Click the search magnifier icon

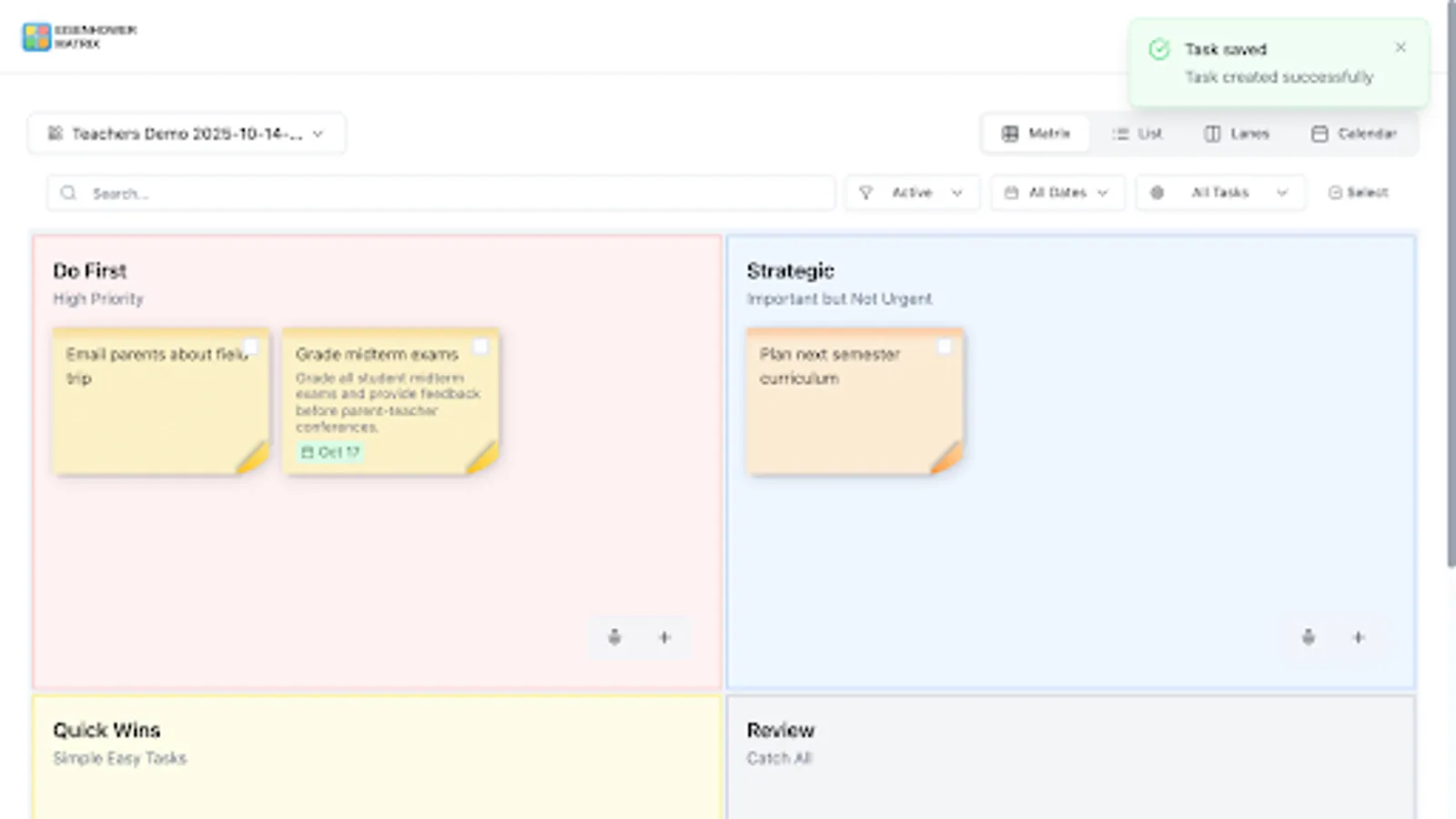click(69, 193)
